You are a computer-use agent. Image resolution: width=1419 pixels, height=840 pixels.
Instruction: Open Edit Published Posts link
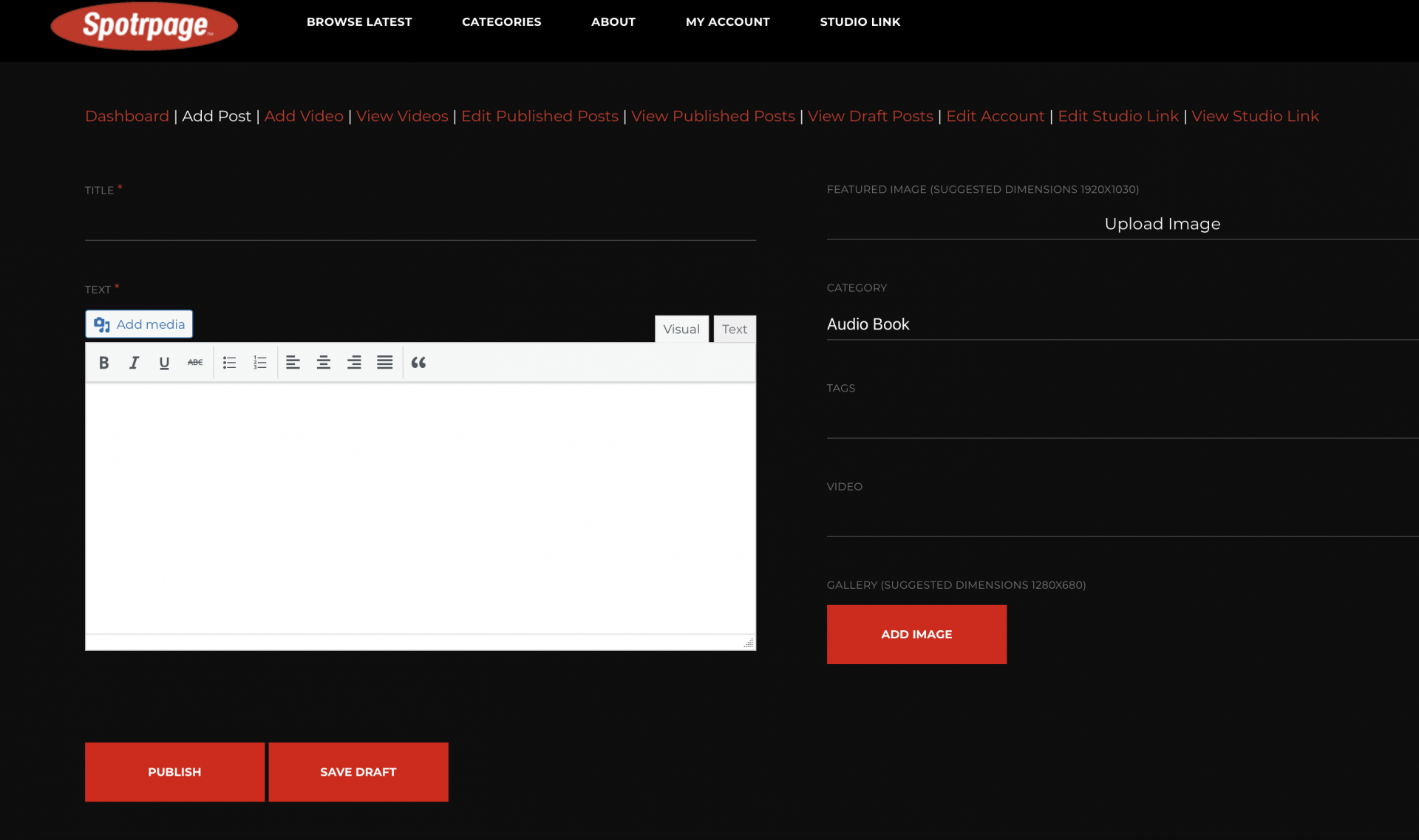540,116
